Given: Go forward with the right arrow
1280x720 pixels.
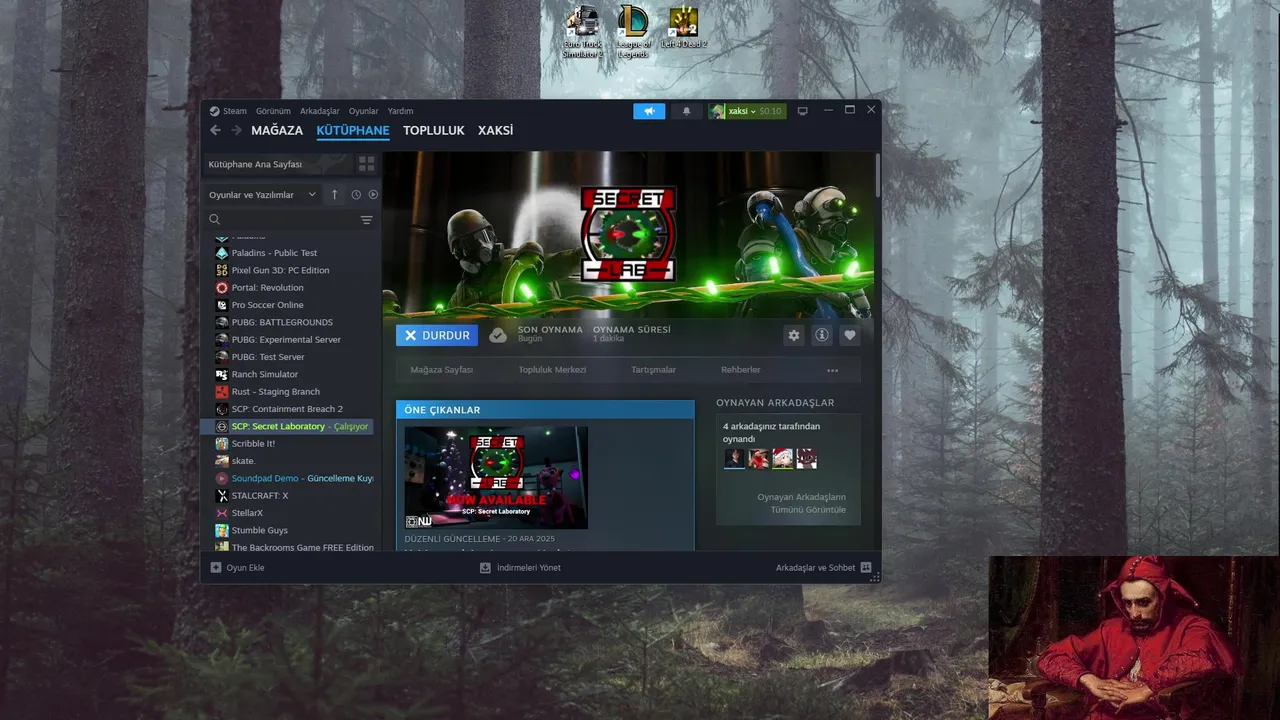Looking at the screenshot, I should tap(237, 130).
